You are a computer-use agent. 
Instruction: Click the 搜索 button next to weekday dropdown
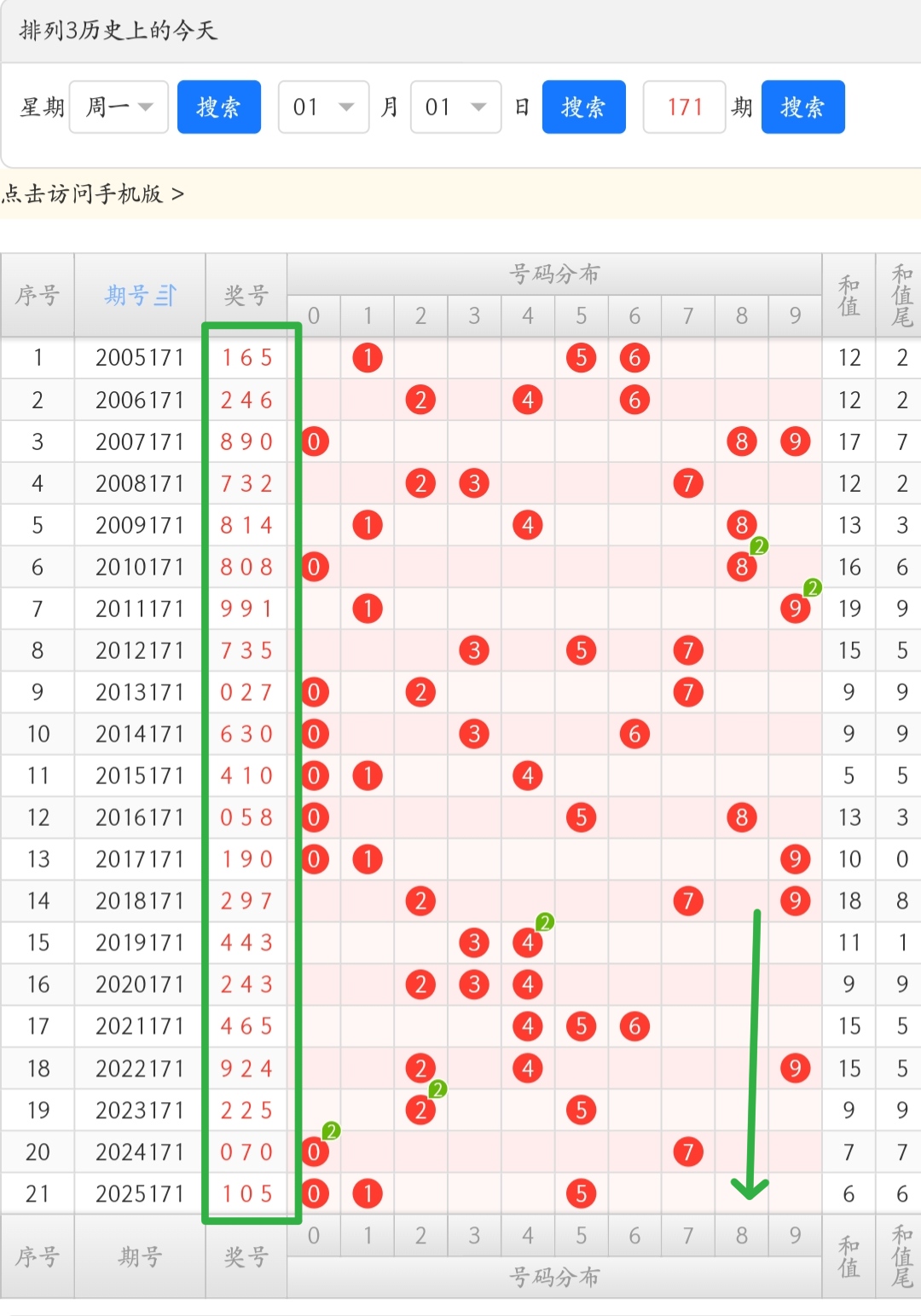219,107
